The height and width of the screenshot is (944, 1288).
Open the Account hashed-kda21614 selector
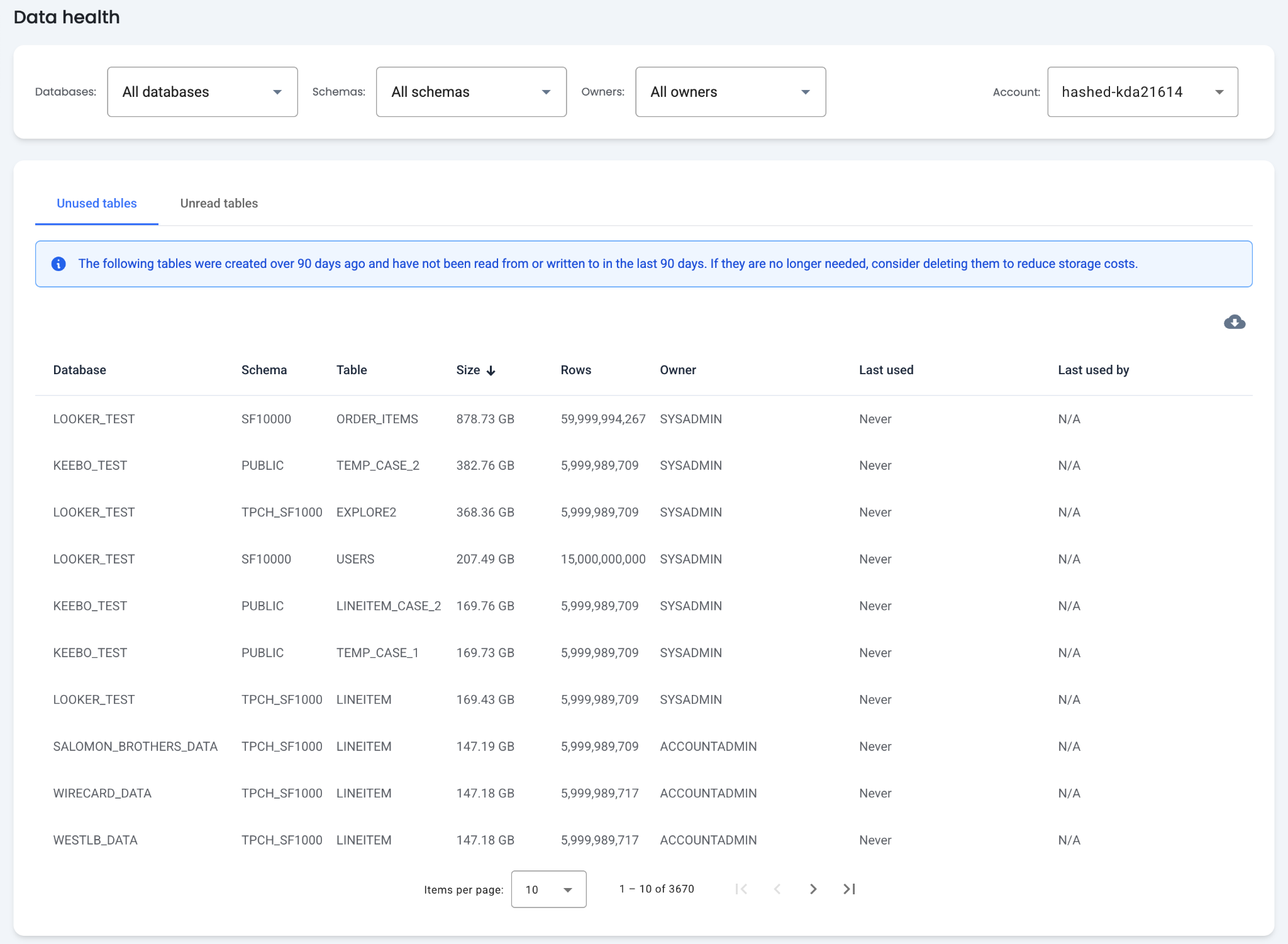coord(1142,92)
